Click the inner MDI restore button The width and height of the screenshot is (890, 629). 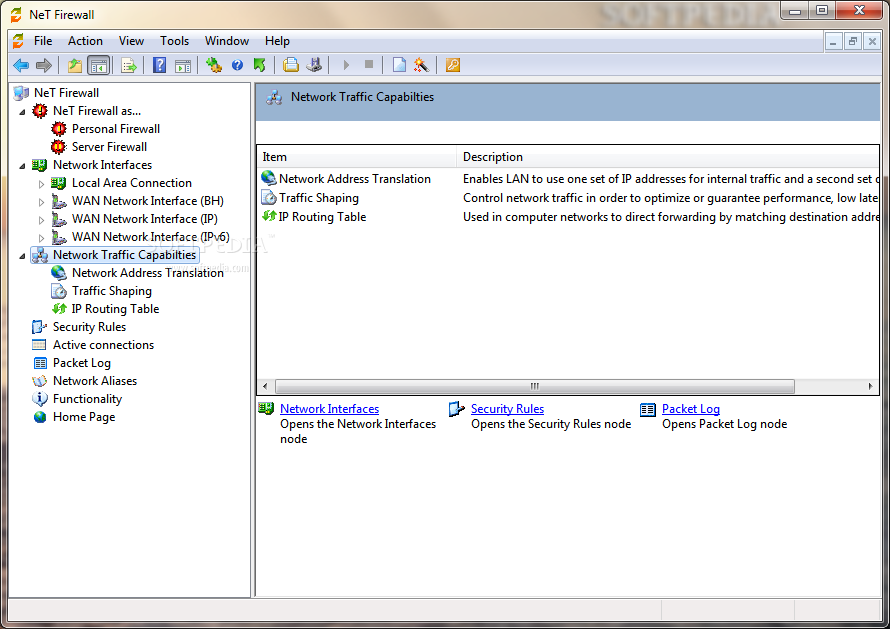[x=853, y=41]
